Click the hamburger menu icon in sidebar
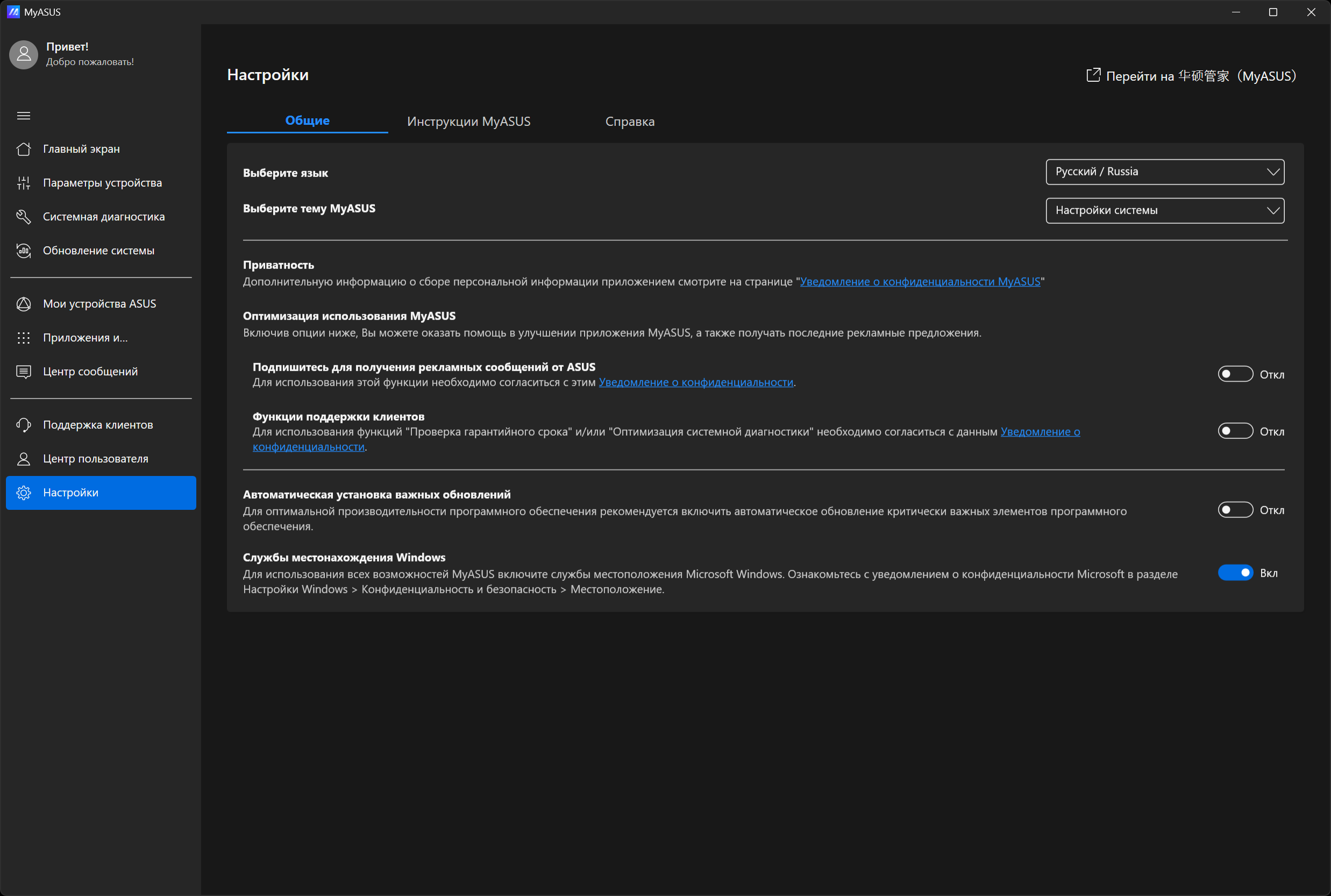This screenshot has height=896, width=1331. click(24, 116)
